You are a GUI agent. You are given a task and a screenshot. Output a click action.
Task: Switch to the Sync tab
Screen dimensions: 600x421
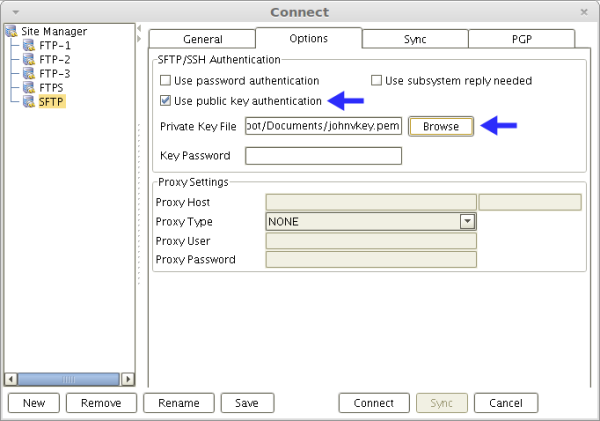(414, 39)
